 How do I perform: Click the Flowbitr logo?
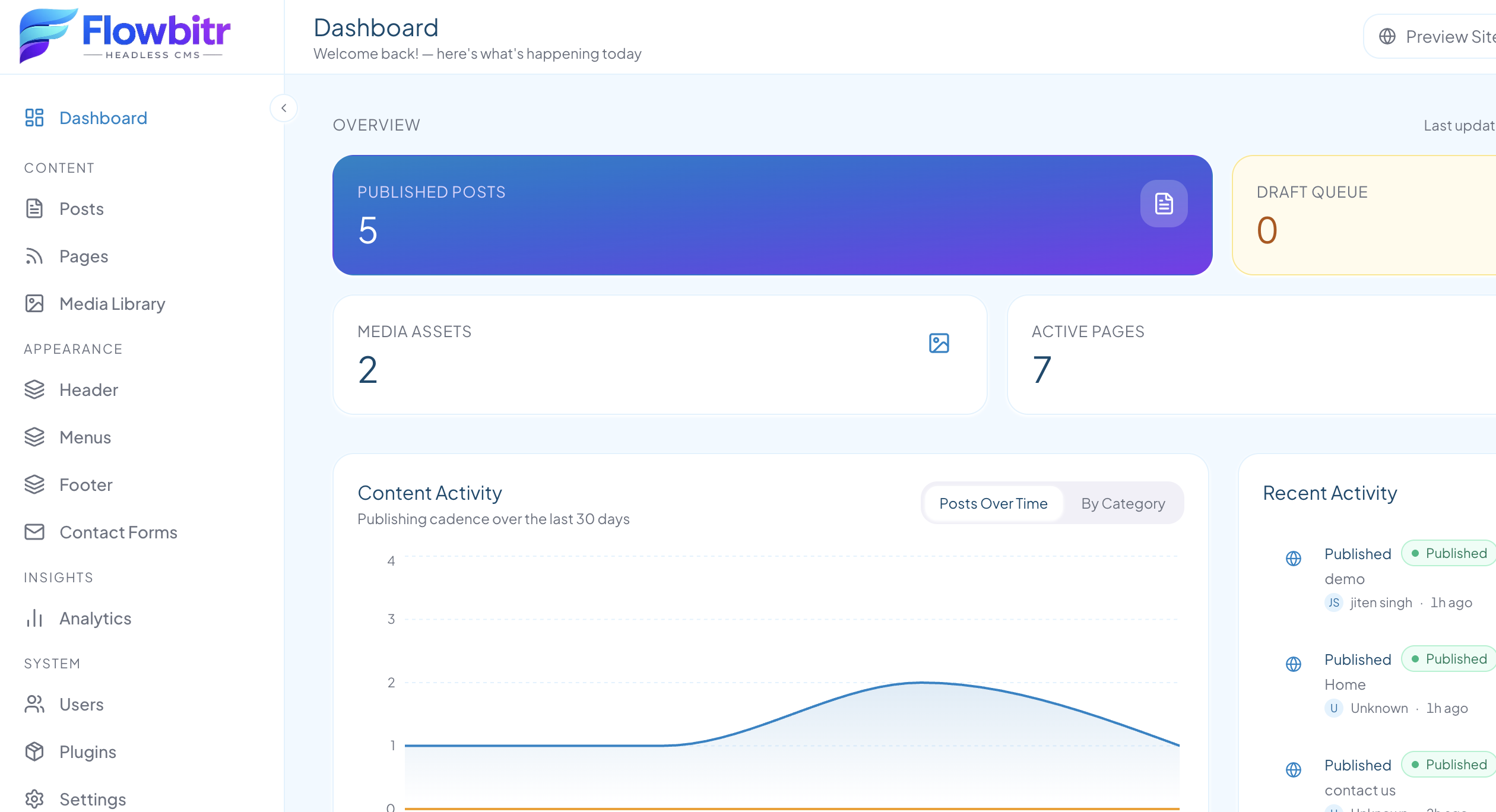[x=125, y=36]
